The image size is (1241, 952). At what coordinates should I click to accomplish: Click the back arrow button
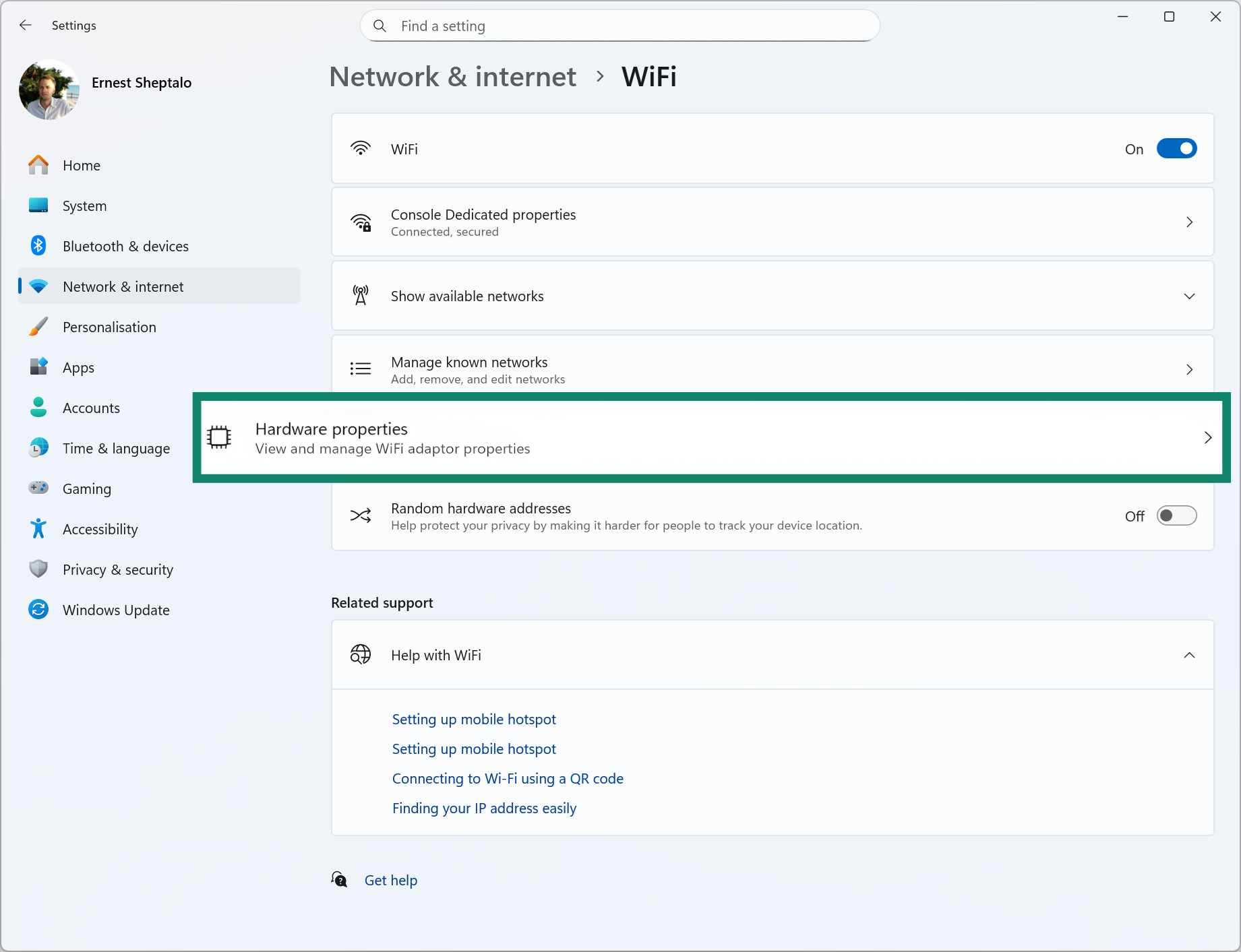click(x=26, y=25)
